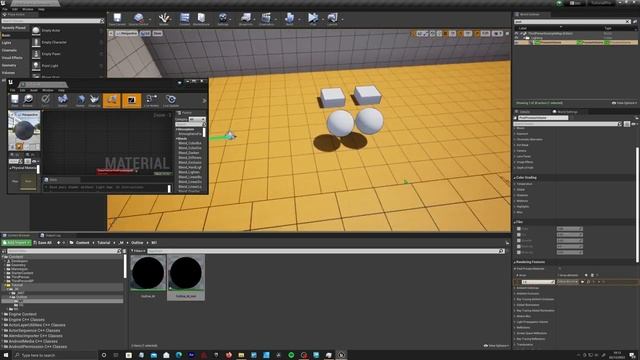640x360 pixels.
Task: Select the Point Light placement icon
Action: [36, 66]
